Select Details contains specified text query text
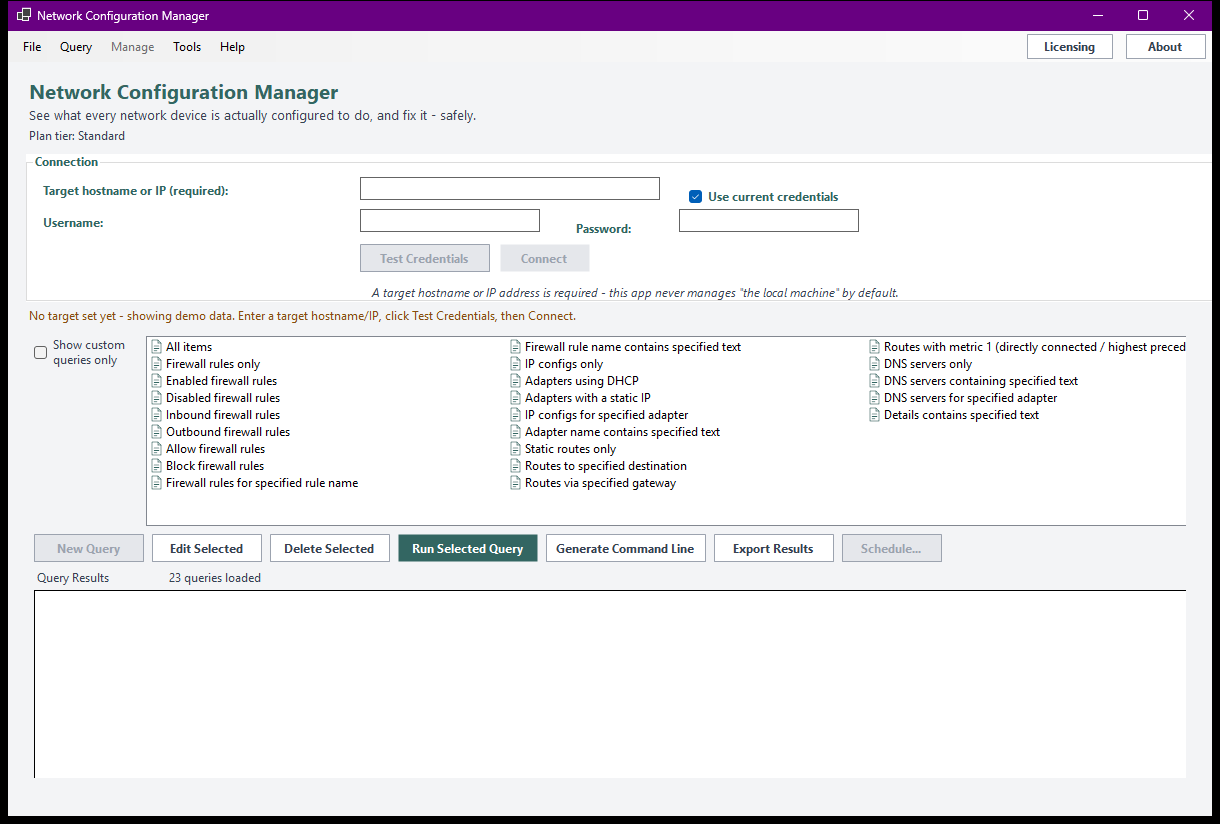1220x824 pixels. 962,415
